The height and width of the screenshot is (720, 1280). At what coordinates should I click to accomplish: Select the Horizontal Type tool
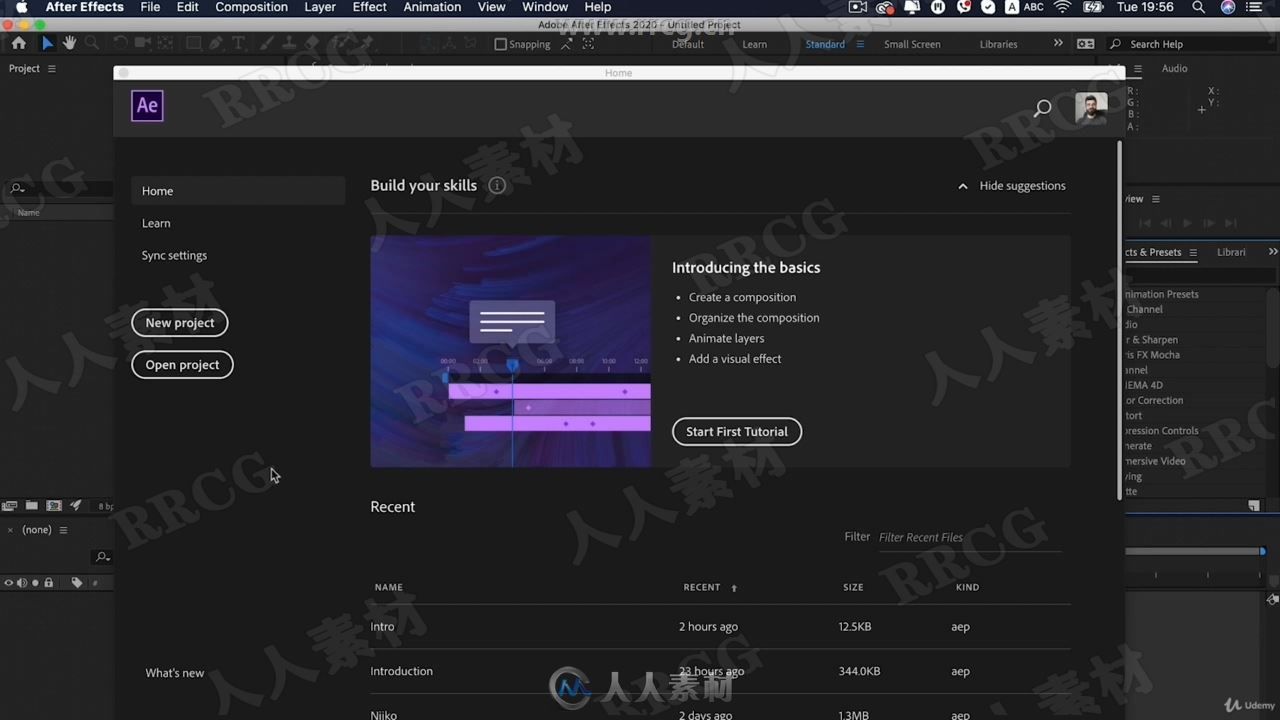(238, 43)
